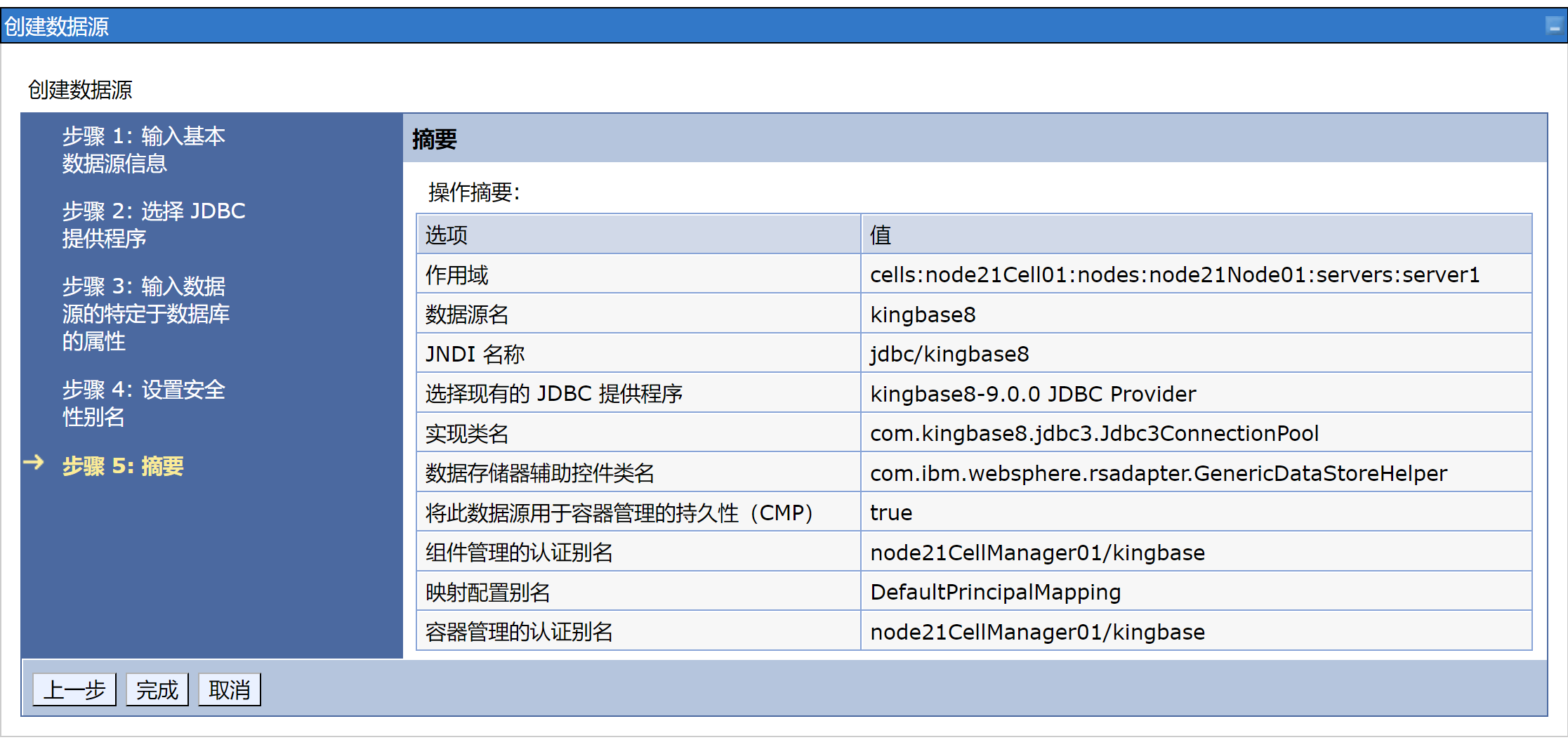The height and width of the screenshot is (740, 1568).
Task: Select the current 步骤 5: 摘要 step
Action: (123, 466)
